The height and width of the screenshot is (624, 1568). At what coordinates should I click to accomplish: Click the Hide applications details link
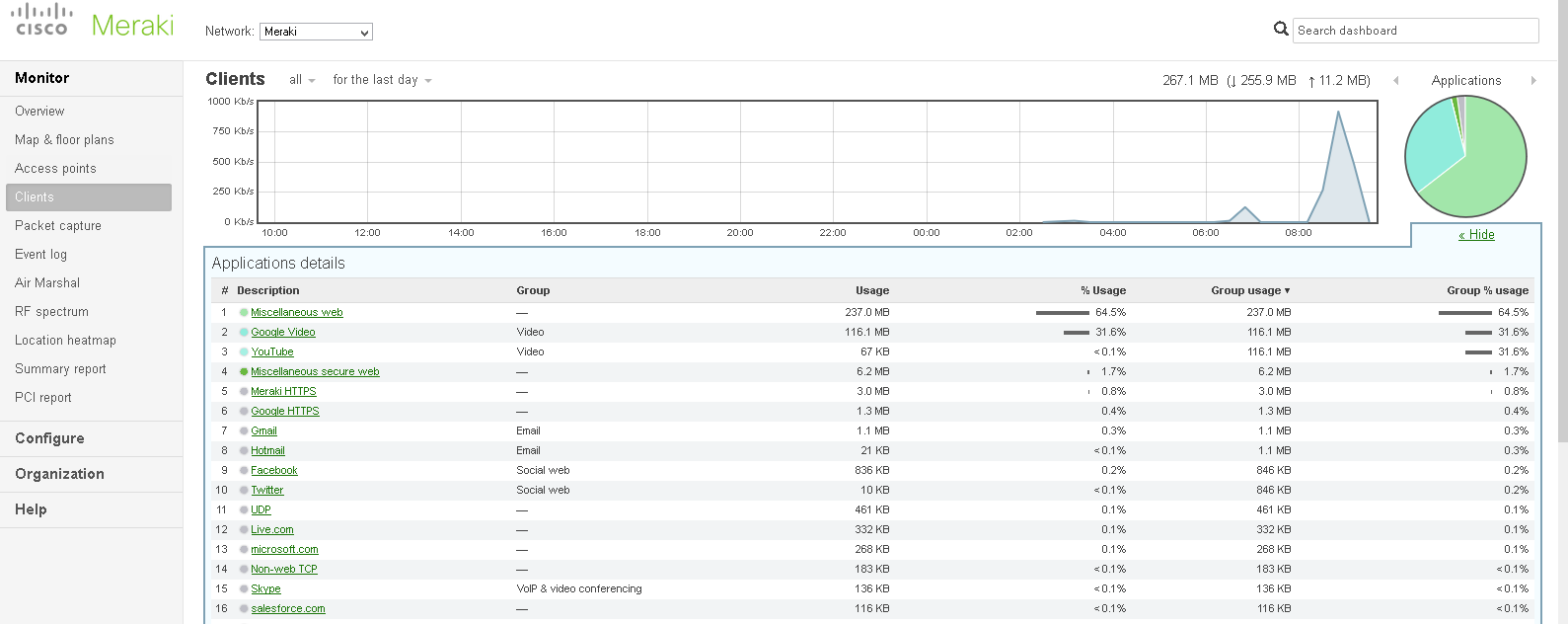pyautogui.click(x=1476, y=235)
